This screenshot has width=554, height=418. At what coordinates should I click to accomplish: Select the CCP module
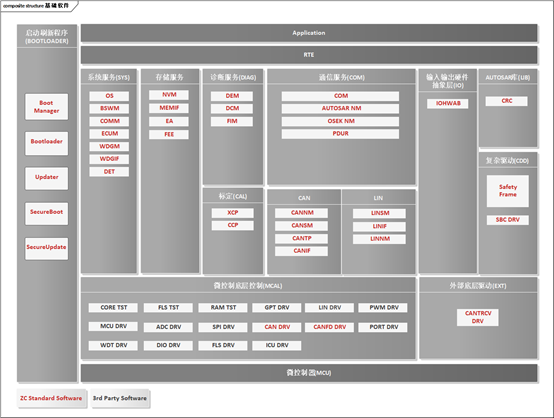[232, 225]
